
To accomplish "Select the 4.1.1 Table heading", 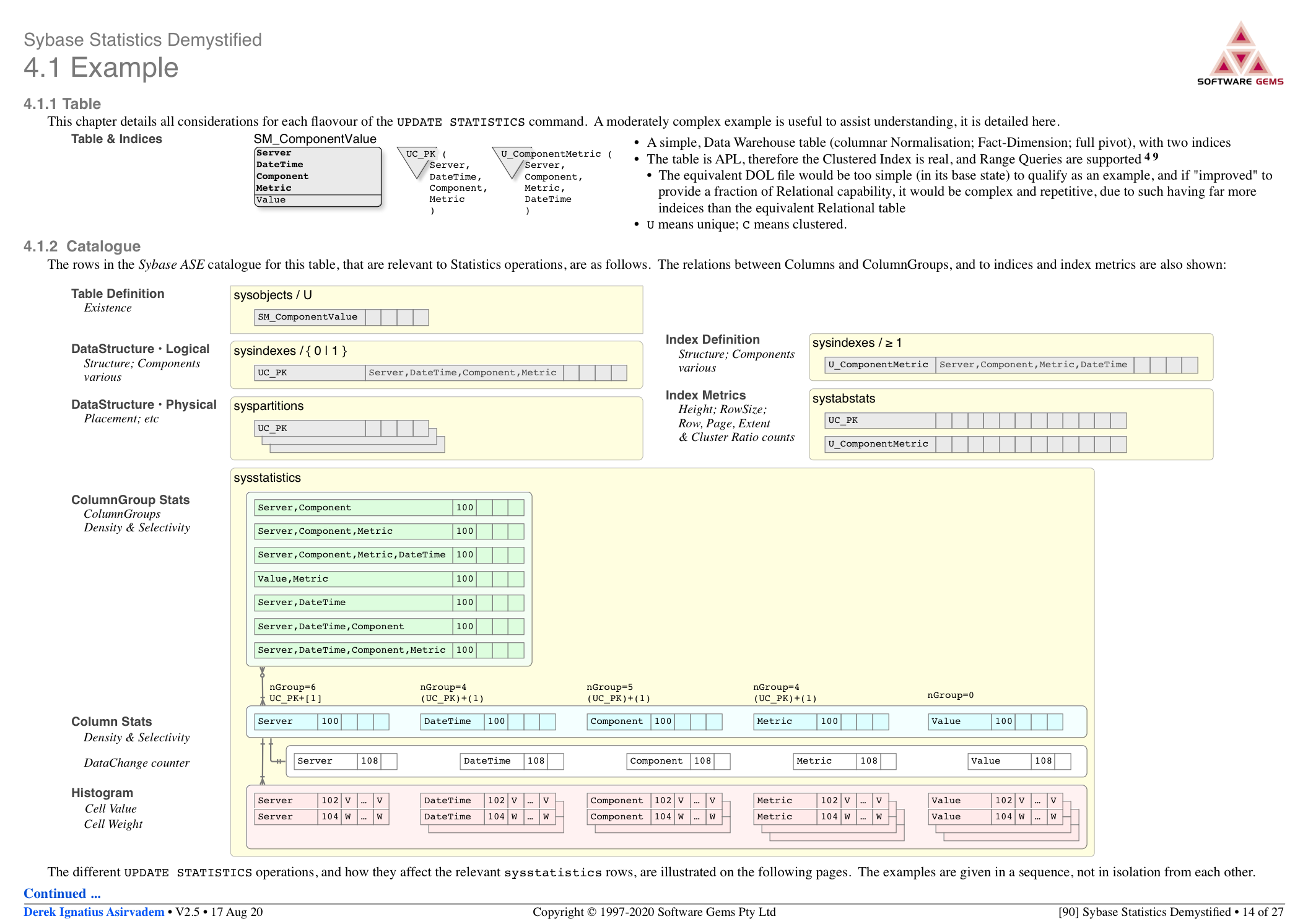I will tap(61, 103).
